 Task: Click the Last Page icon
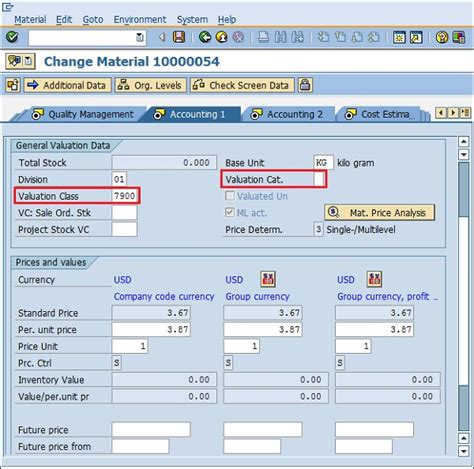point(374,37)
